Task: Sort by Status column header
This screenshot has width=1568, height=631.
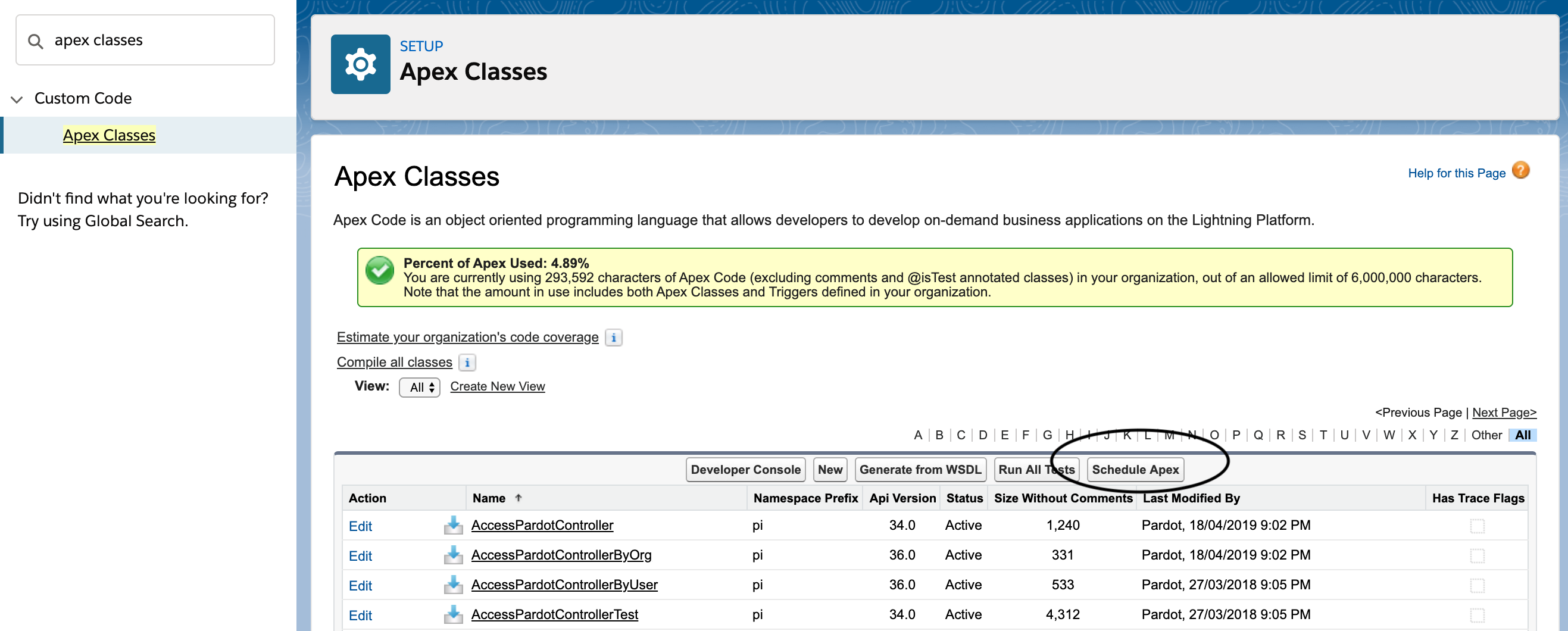Action: 964,498
